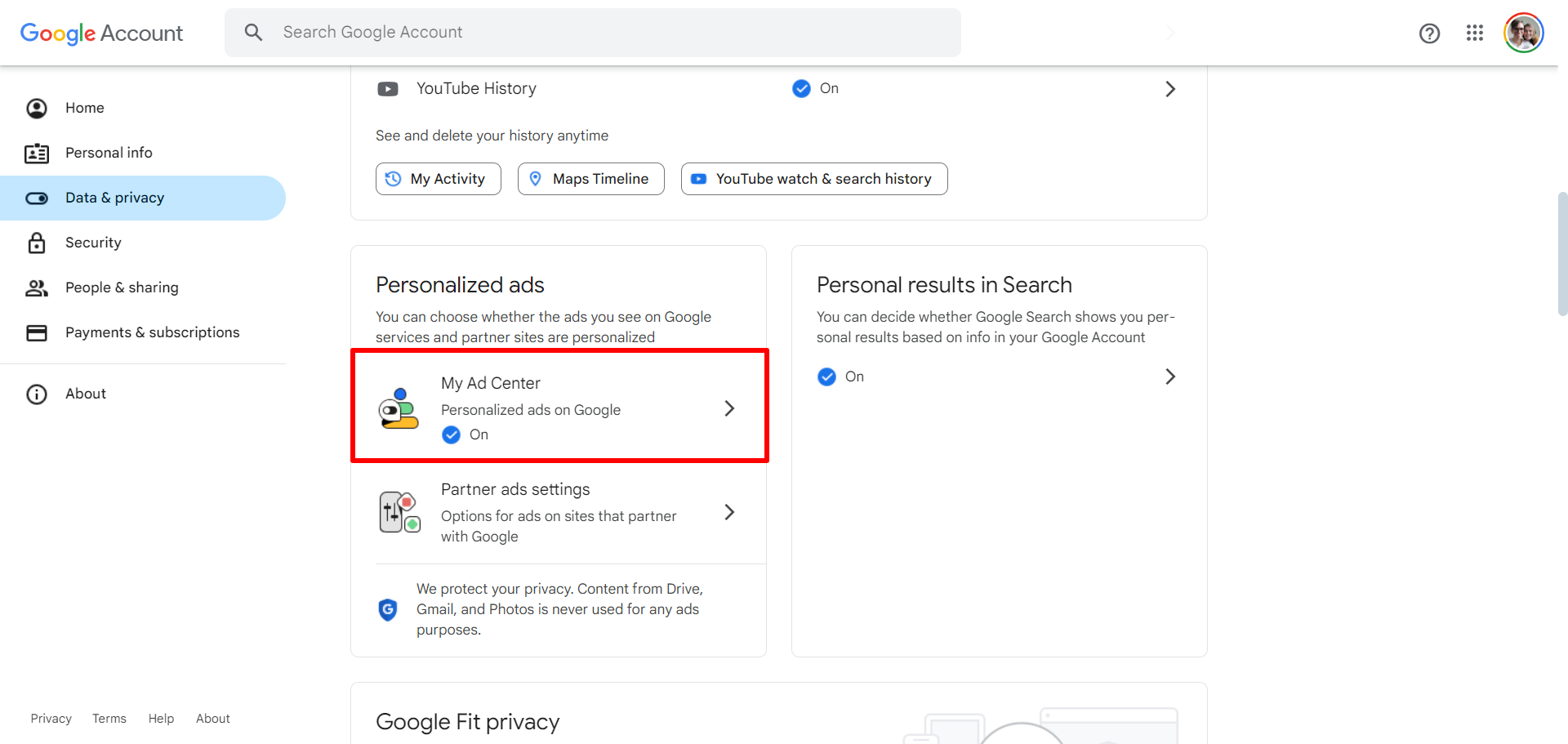Image resolution: width=1568 pixels, height=744 pixels.
Task: Open My Ad Center via its chevron
Action: (729, 408)
